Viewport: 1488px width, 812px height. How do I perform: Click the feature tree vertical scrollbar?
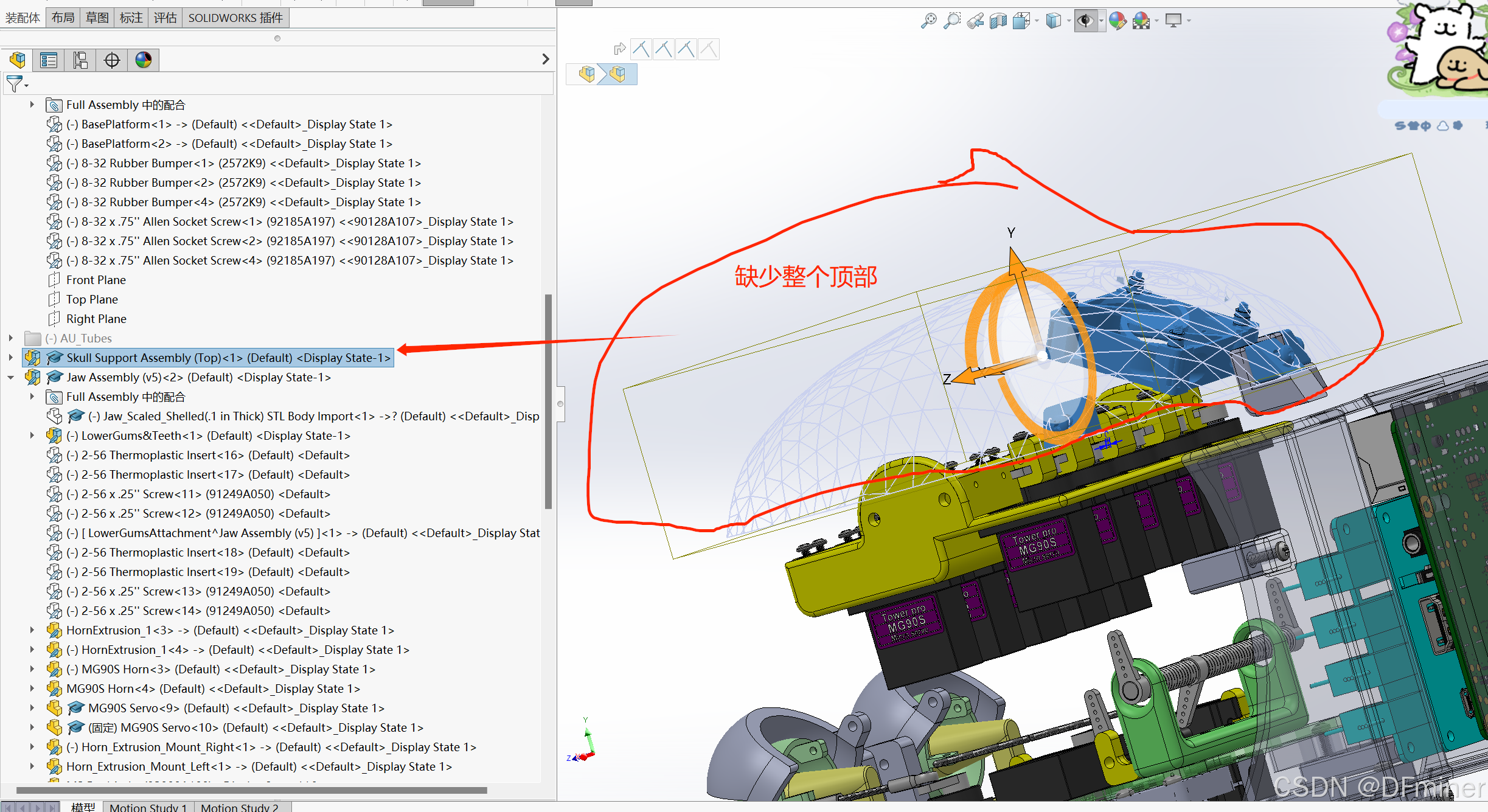tap(548, 401)
